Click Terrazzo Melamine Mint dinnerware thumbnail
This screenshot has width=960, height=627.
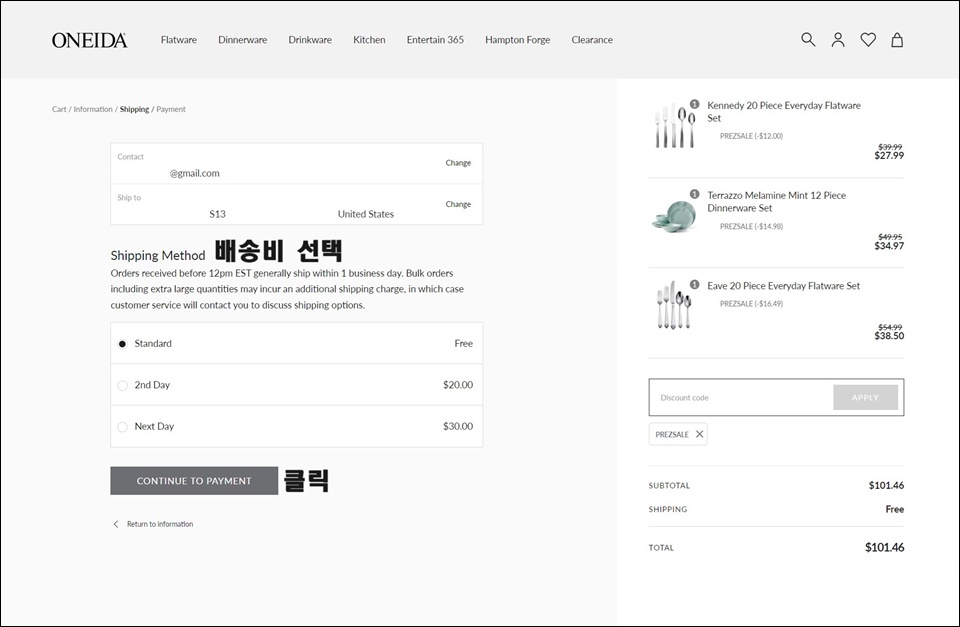tap(675, 216)
